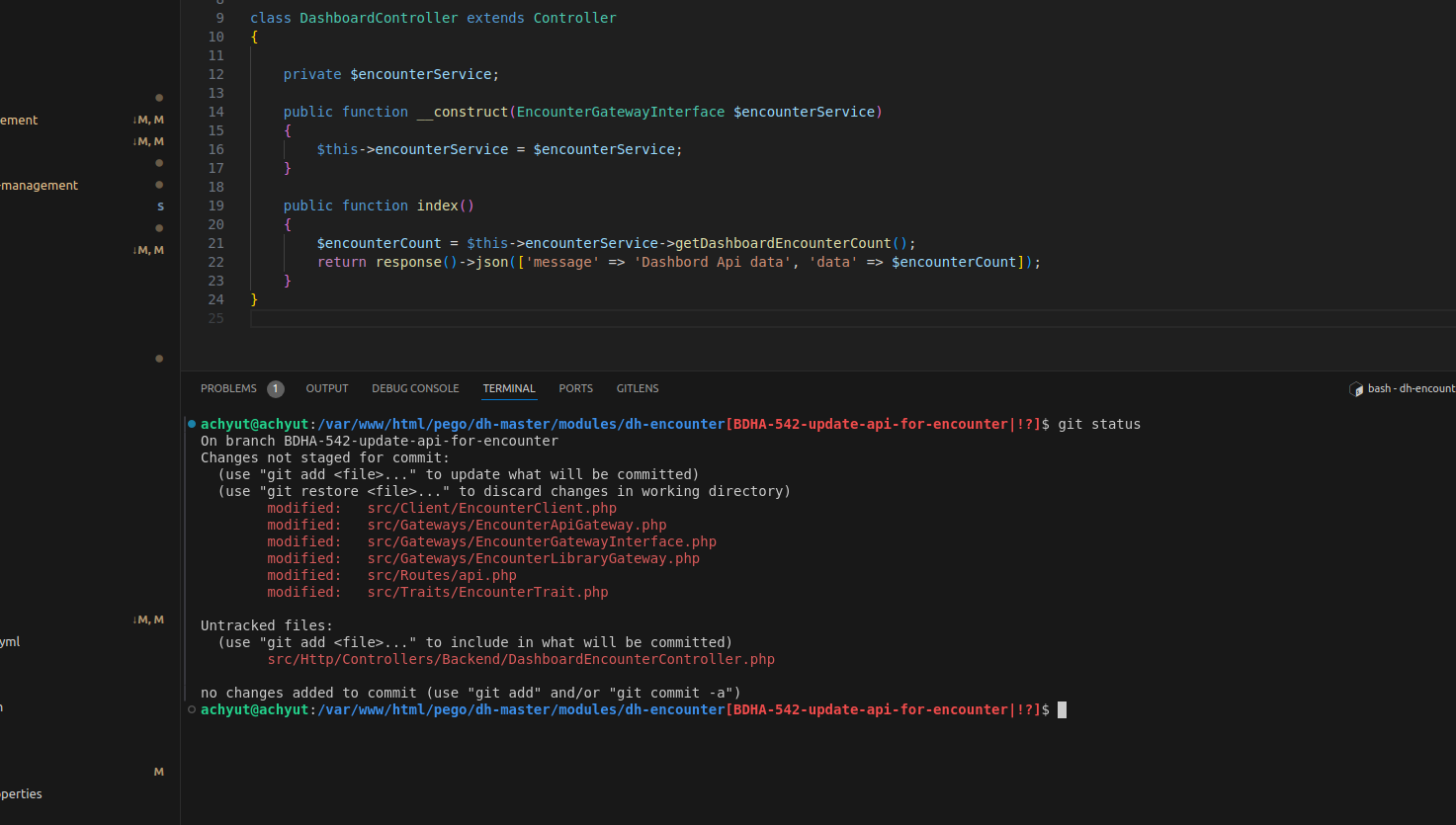
Task: Switch to the Problems panel tab
Action: coord(228,389)
